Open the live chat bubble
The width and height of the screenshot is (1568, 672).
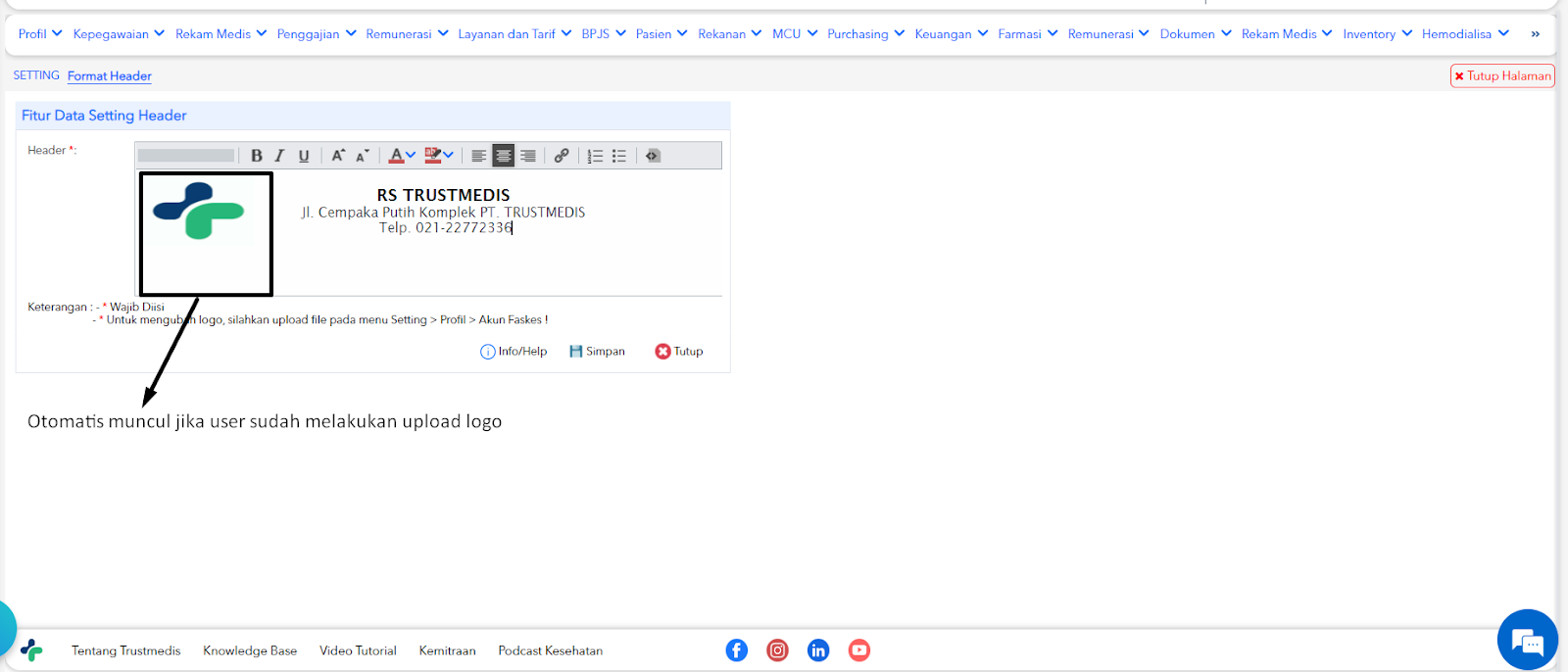1528,641
